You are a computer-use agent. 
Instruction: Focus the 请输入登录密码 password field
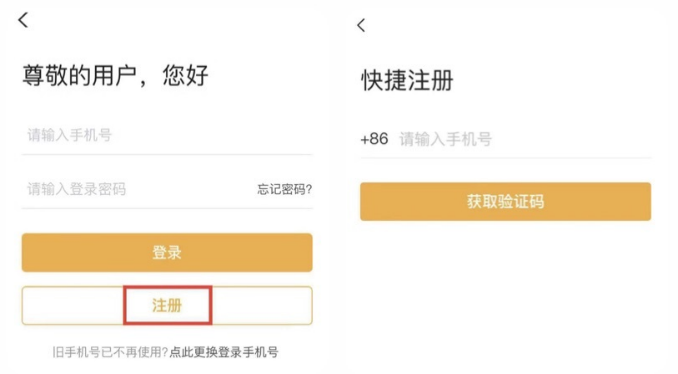coord(138,189)
